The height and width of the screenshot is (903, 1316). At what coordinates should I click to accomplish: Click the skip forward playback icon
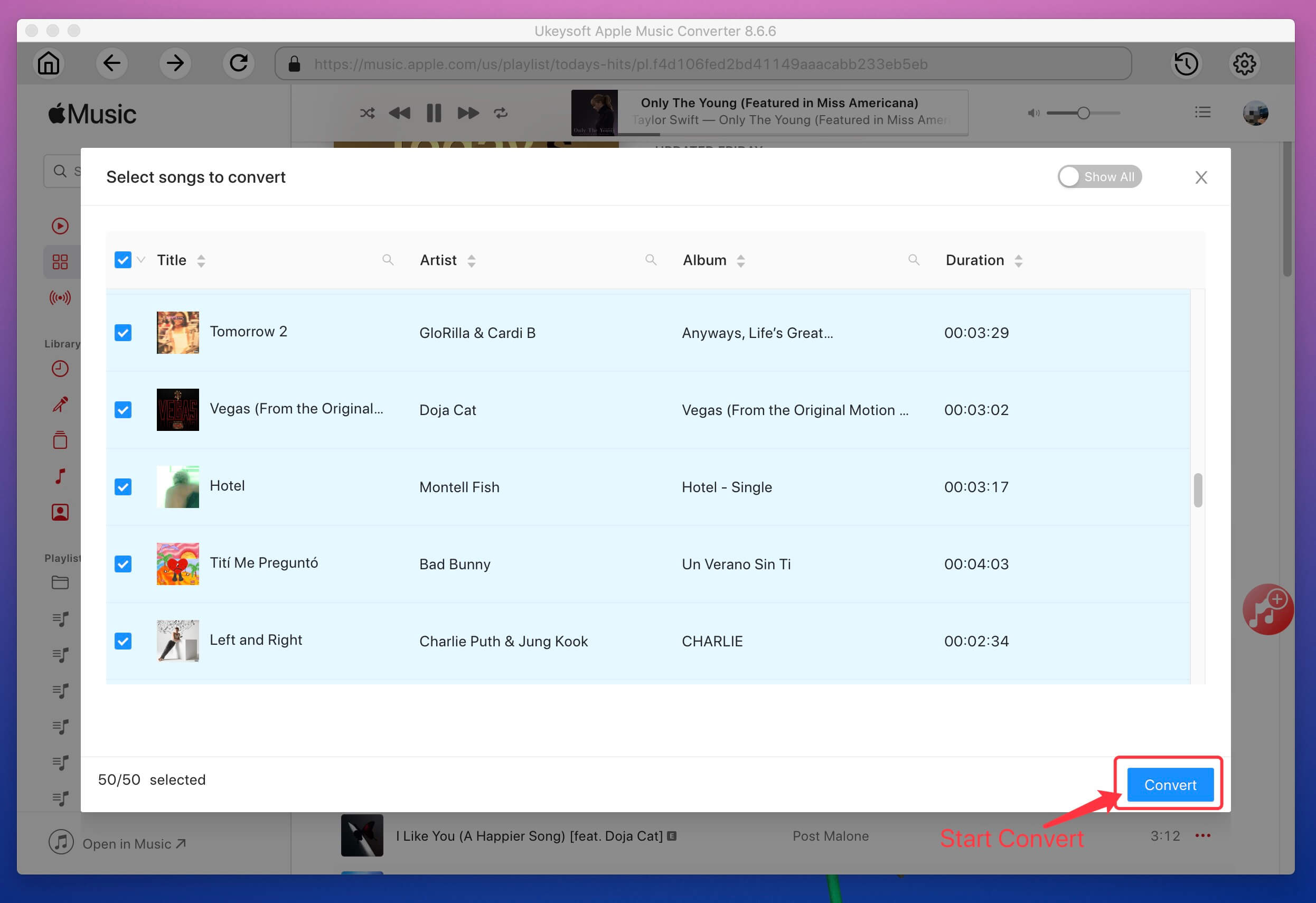coord(468,112)
